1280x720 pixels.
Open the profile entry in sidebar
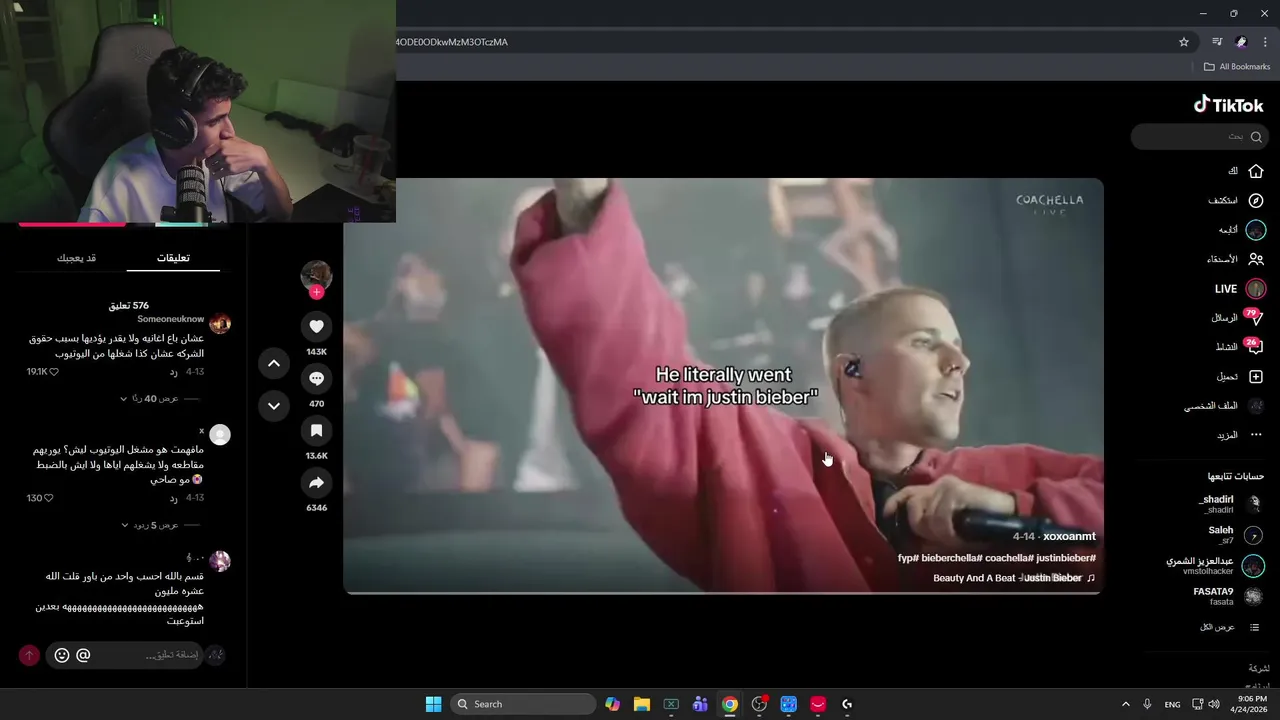[1224, 406]
